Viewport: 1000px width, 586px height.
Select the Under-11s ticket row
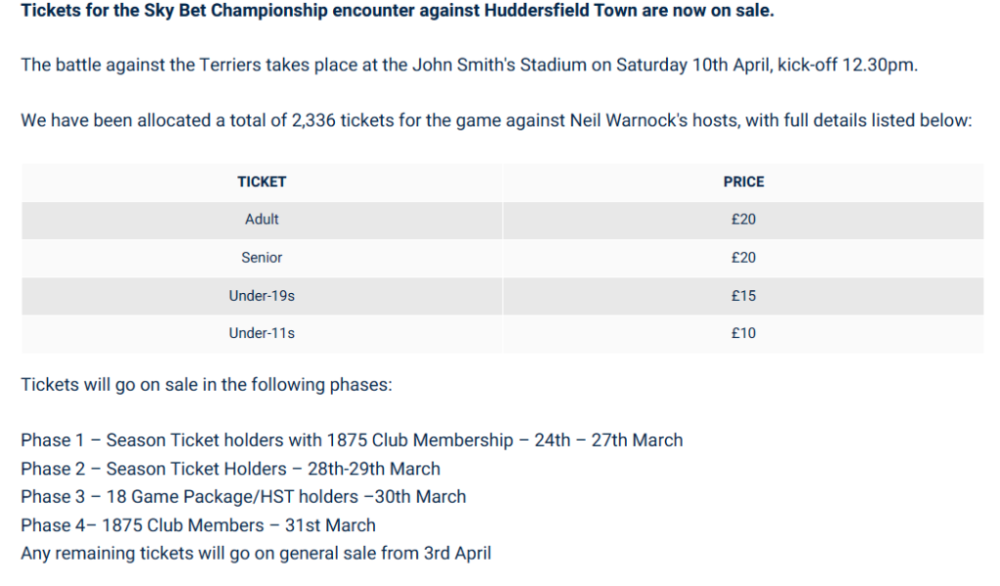pos(261,334)
